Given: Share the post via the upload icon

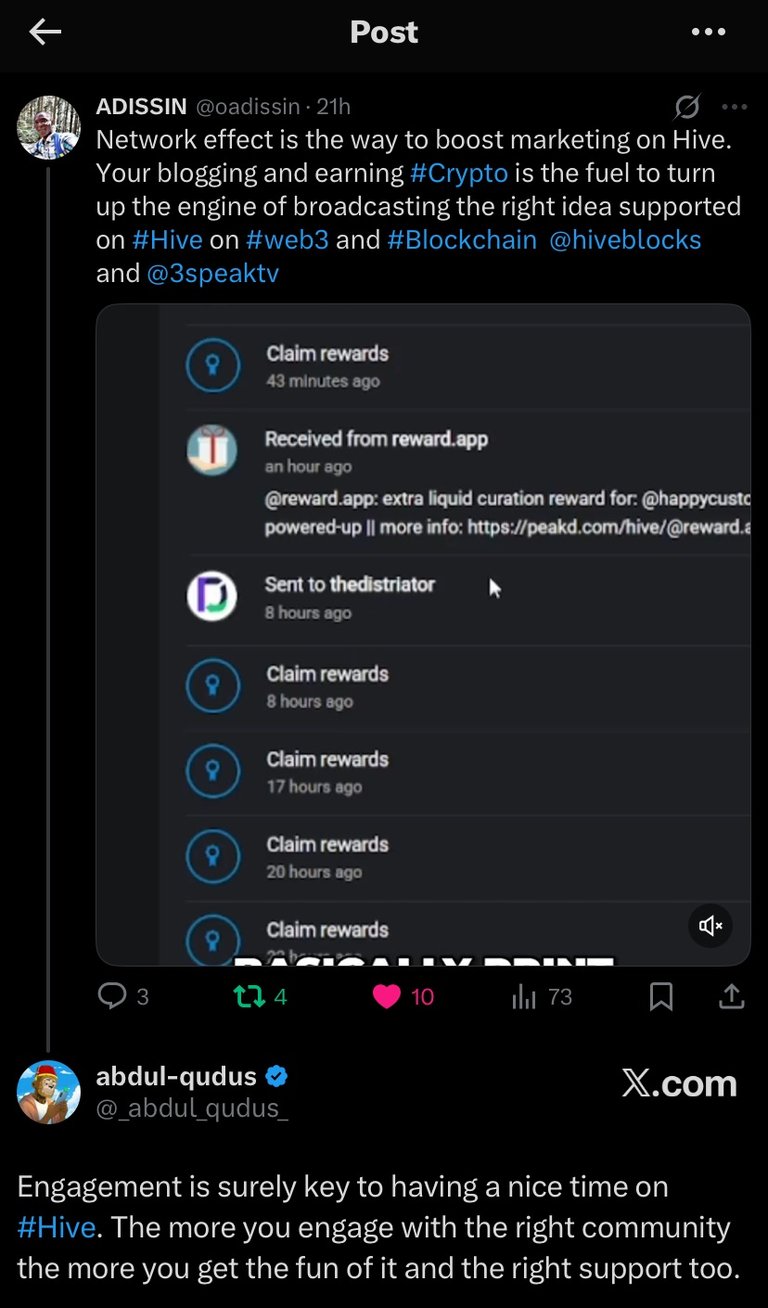Looking at the screenshot, I should 731,996.
